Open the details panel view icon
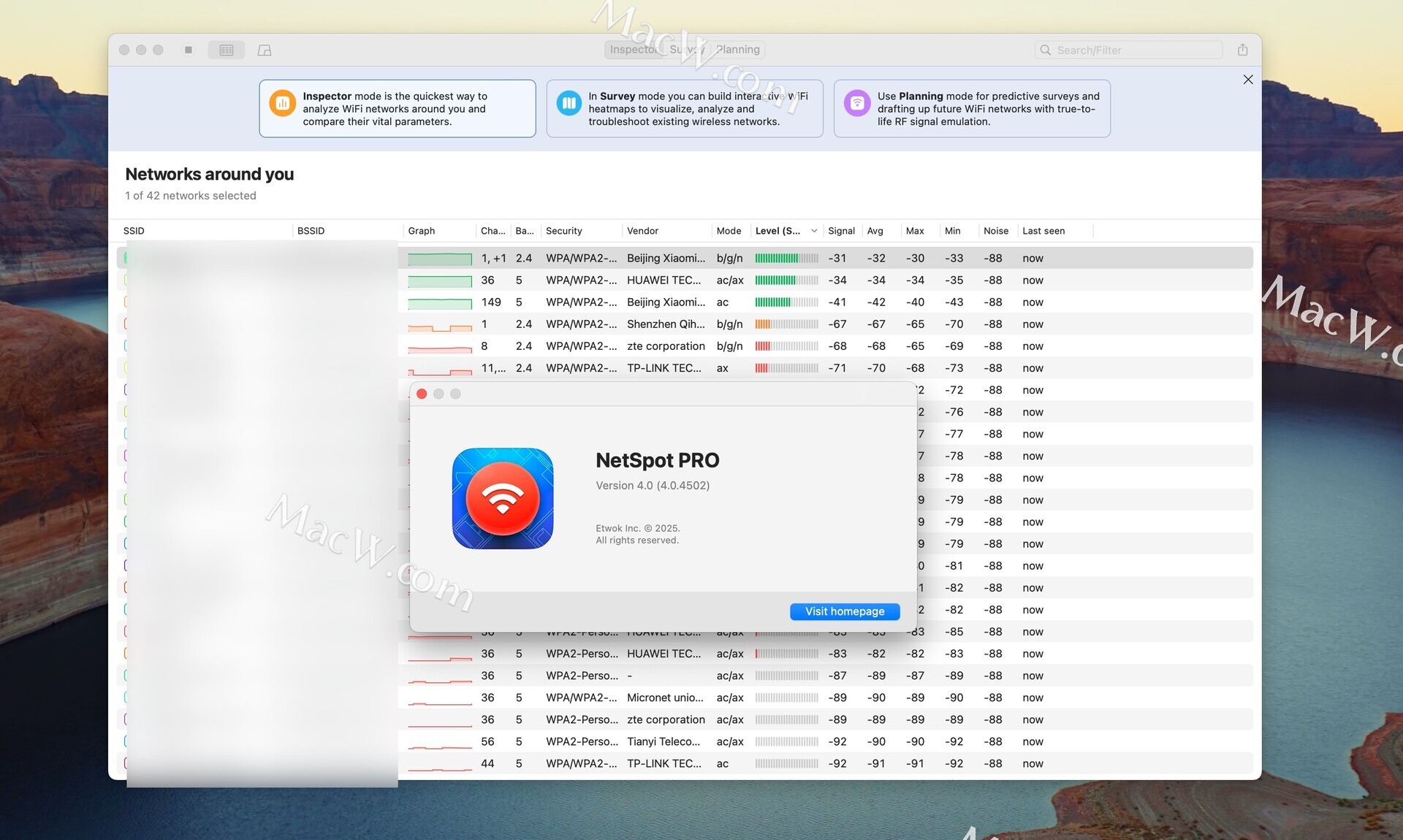Viewport: 1403px width, 840px height. 265,50
